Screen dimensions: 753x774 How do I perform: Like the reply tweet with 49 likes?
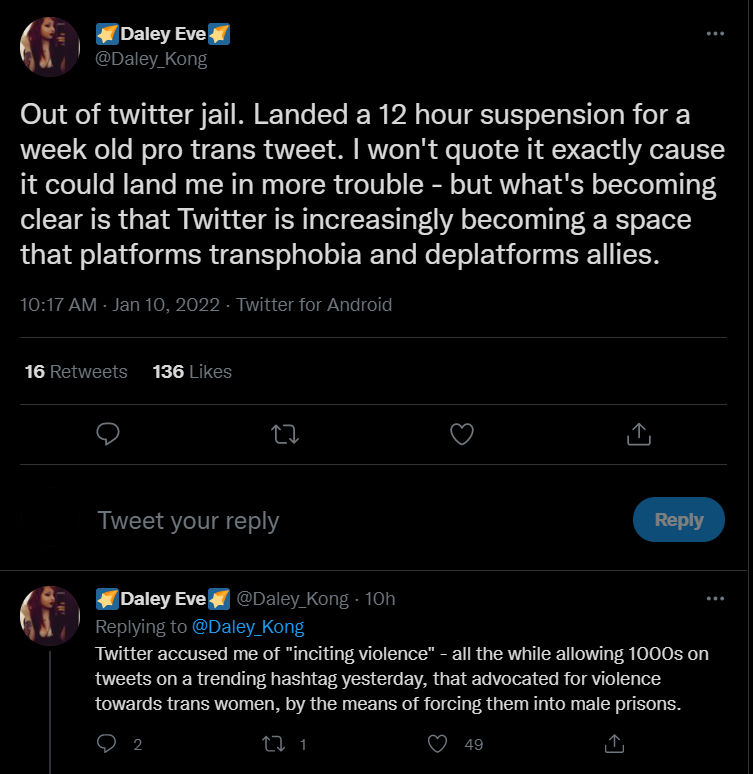437,743
